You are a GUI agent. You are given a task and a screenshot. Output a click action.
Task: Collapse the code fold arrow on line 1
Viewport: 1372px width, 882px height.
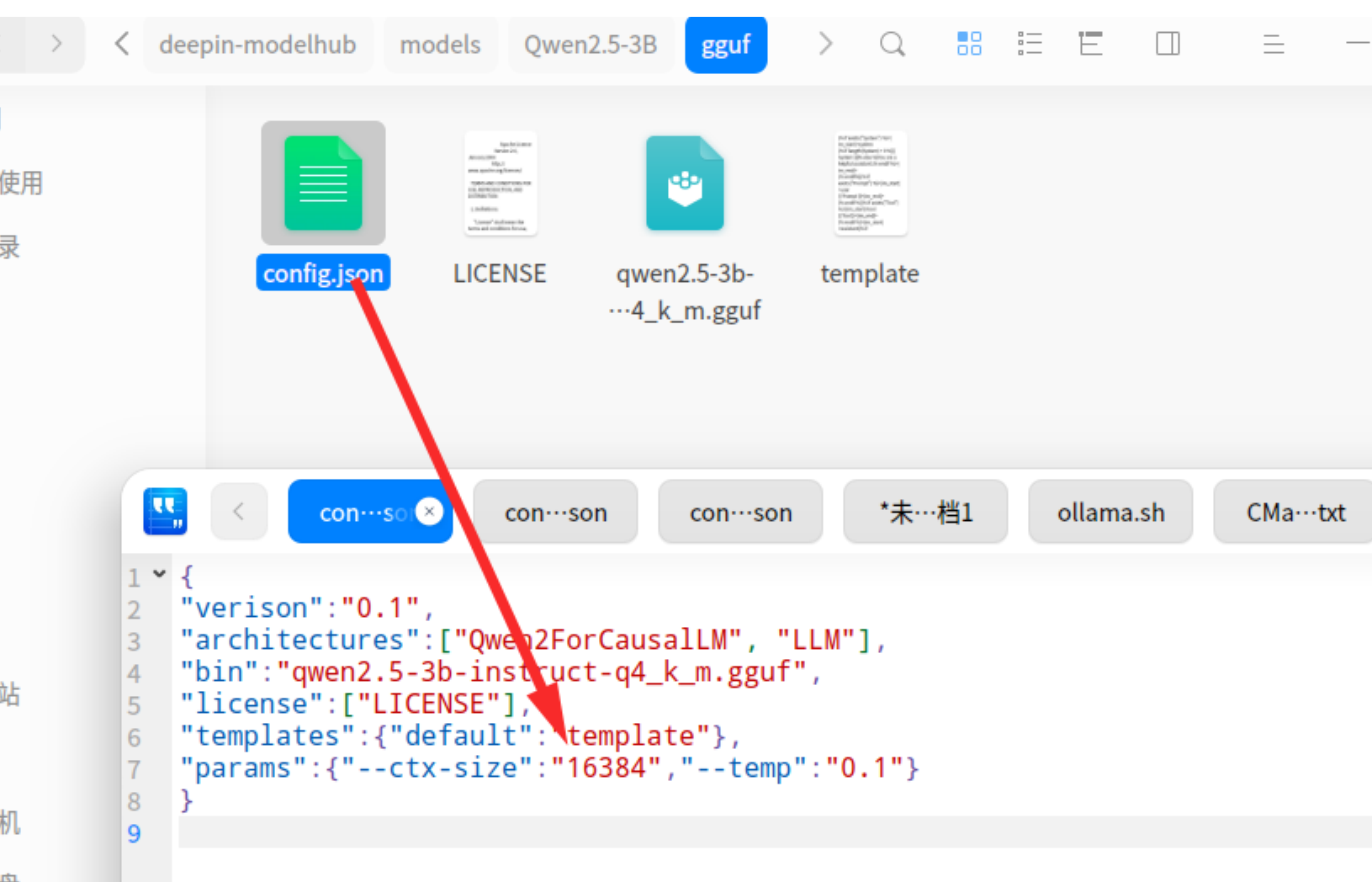tap(159, 575)
